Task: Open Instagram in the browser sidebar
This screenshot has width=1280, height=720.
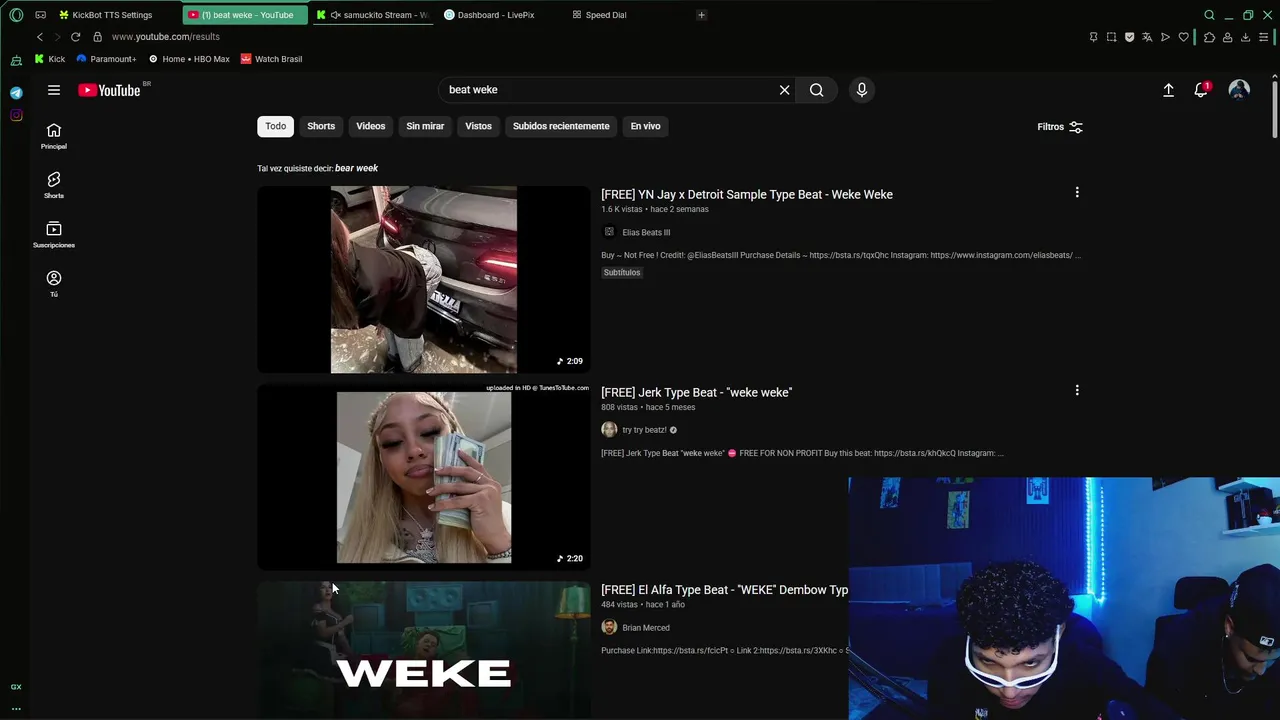Action: 16,115
